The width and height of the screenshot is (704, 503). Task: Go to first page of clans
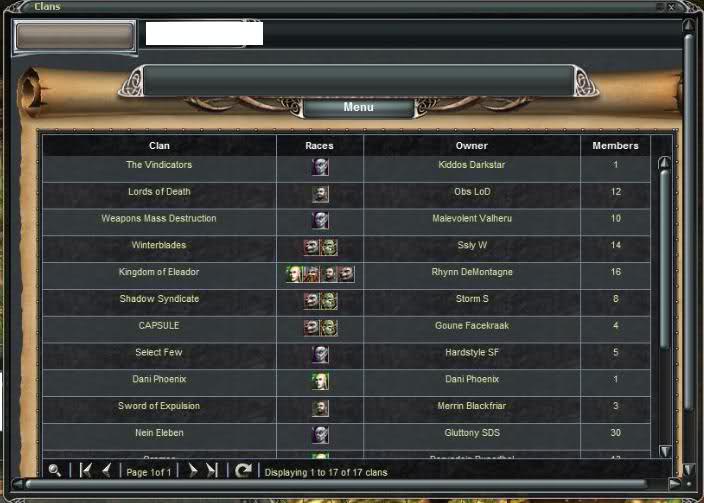pos(85,470)
